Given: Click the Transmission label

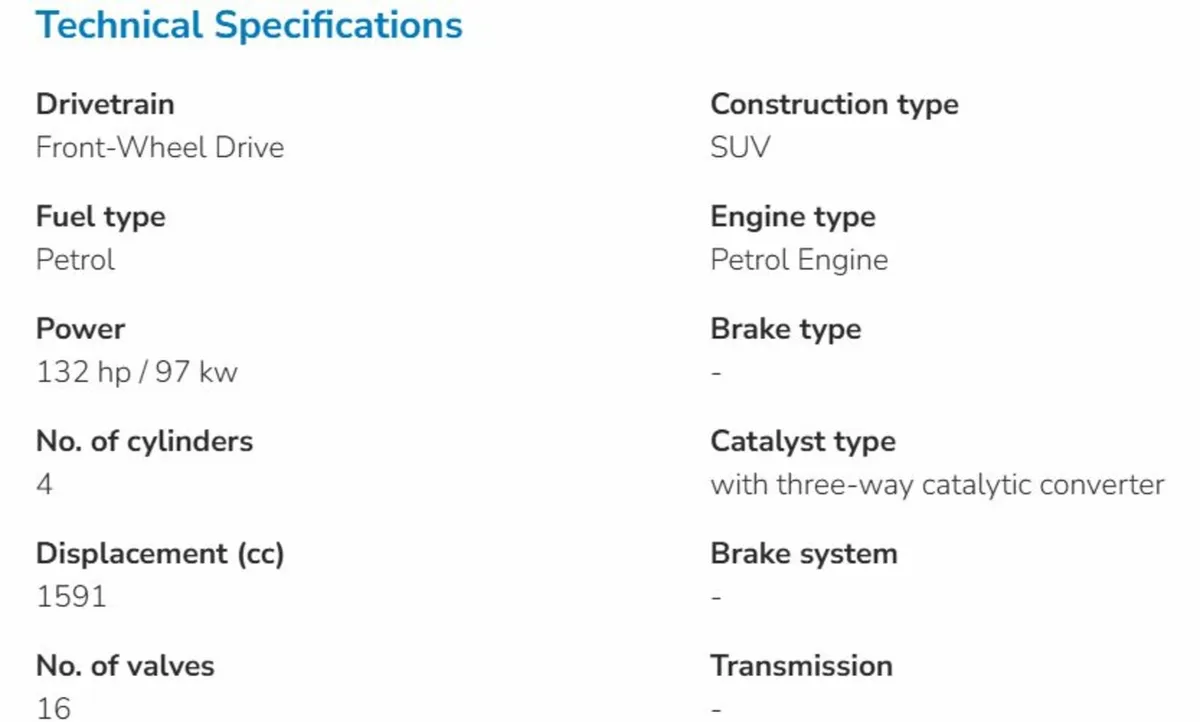Looking at the screenshot, I should (x=801, y=666).
